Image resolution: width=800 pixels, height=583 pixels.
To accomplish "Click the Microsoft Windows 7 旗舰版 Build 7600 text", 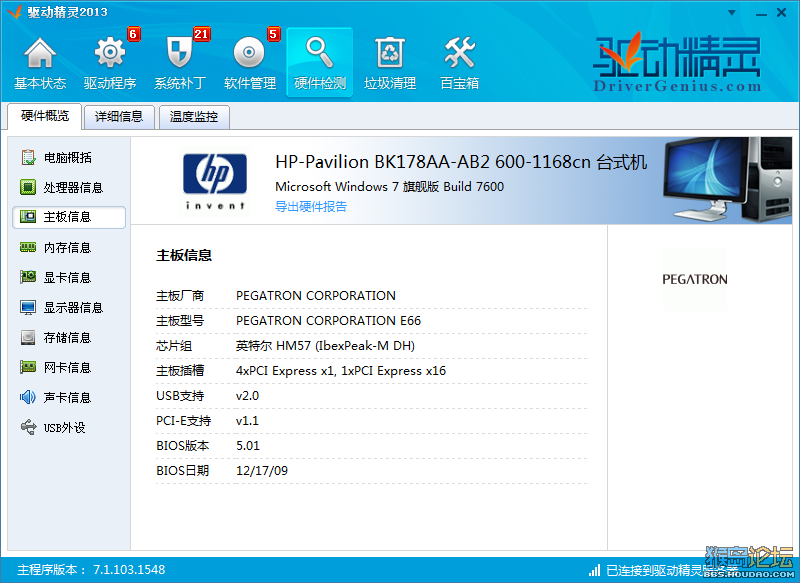I will [389, 187].
